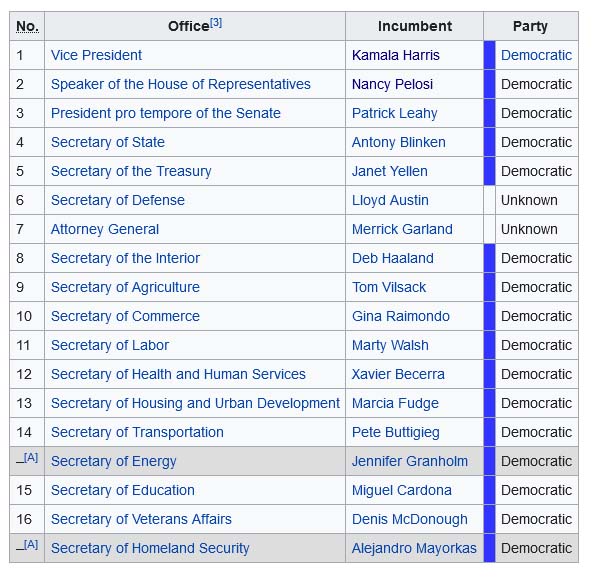The image size is (604, 583).
Task: Open the Democratic party link for Vice President
Action: coord(536,55)
